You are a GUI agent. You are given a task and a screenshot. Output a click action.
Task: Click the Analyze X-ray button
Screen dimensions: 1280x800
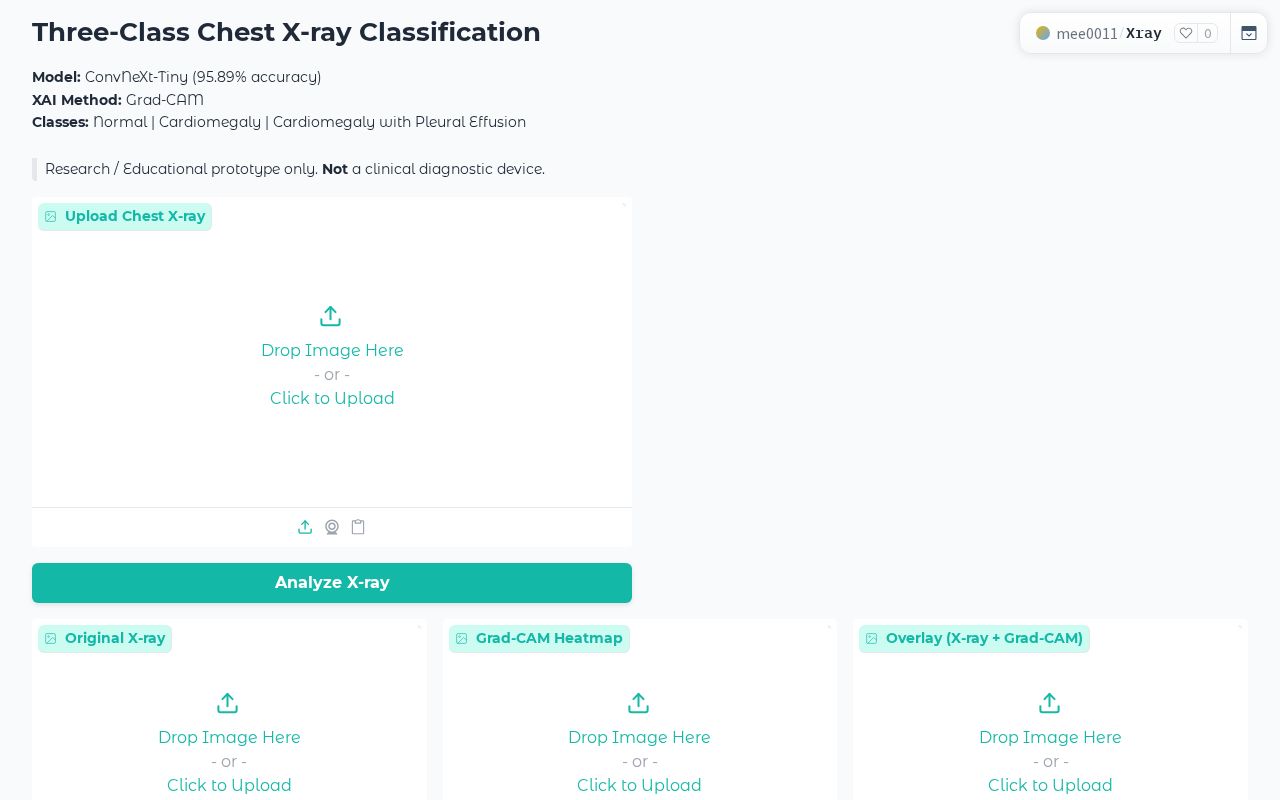pyautogui.click(x=332, y=583)
